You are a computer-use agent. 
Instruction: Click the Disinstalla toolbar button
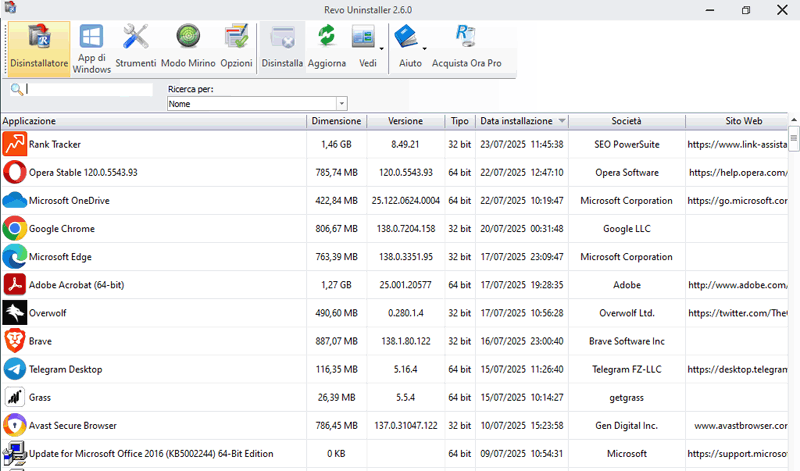[282, 47]
